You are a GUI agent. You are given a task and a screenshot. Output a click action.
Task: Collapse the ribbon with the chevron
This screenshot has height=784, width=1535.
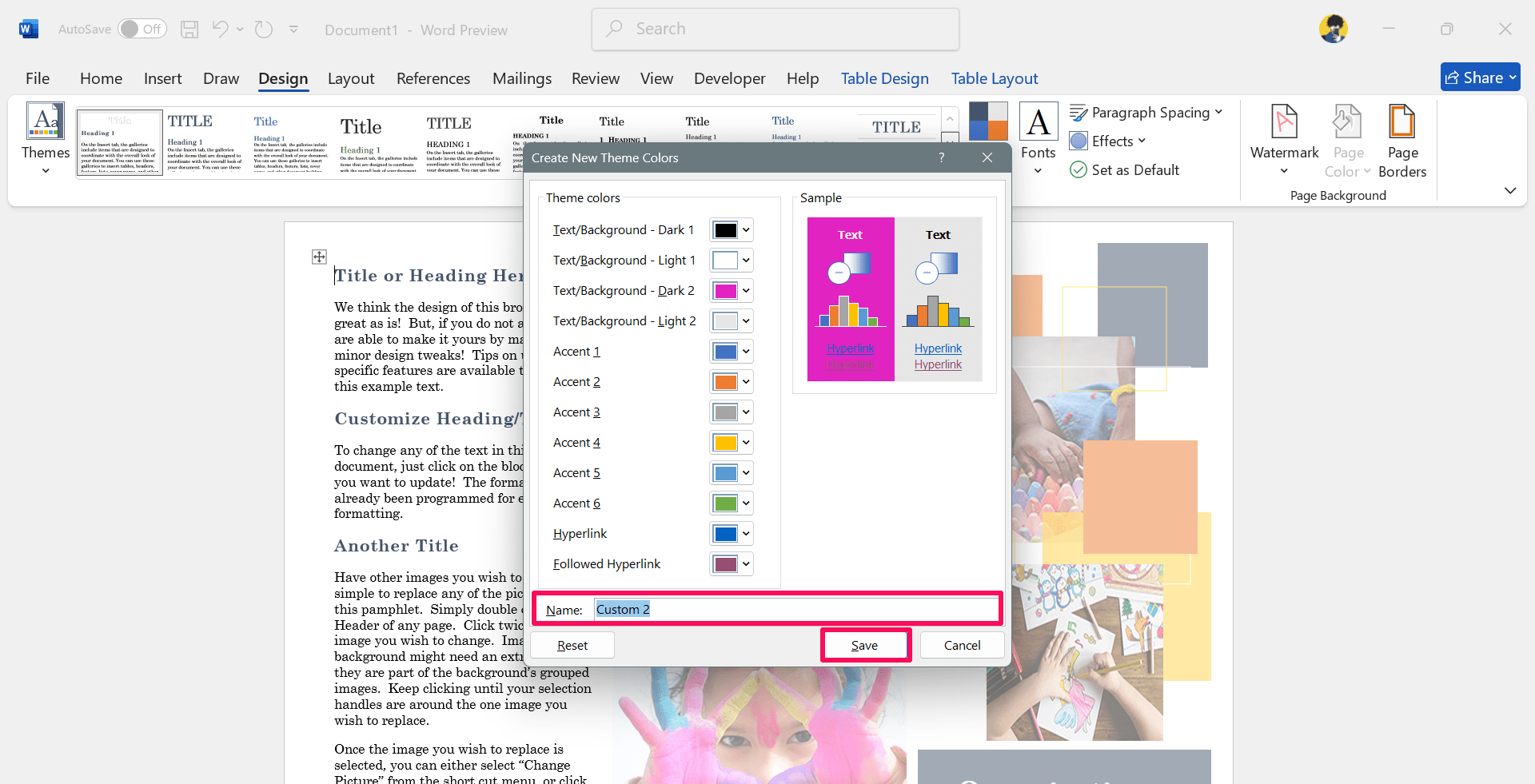coord(1509,190)
